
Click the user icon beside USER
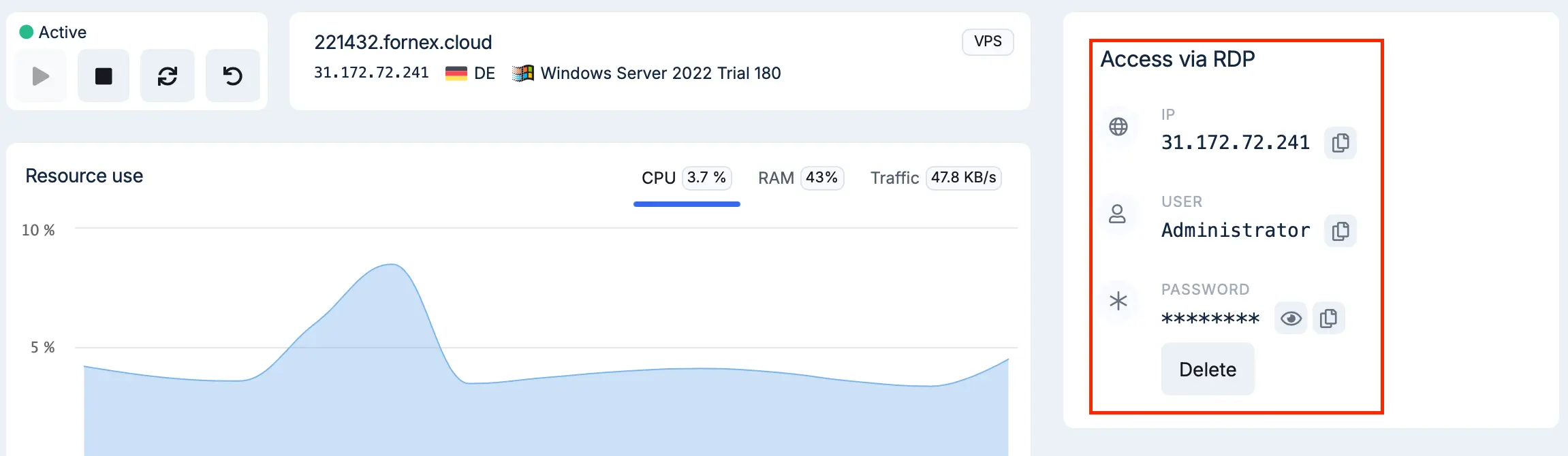1118,214
